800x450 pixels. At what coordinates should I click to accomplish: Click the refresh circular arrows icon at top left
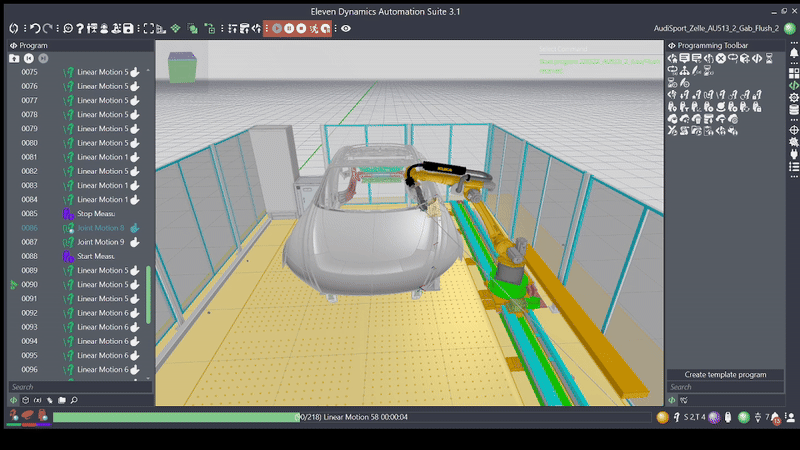(x=14, y=29)
